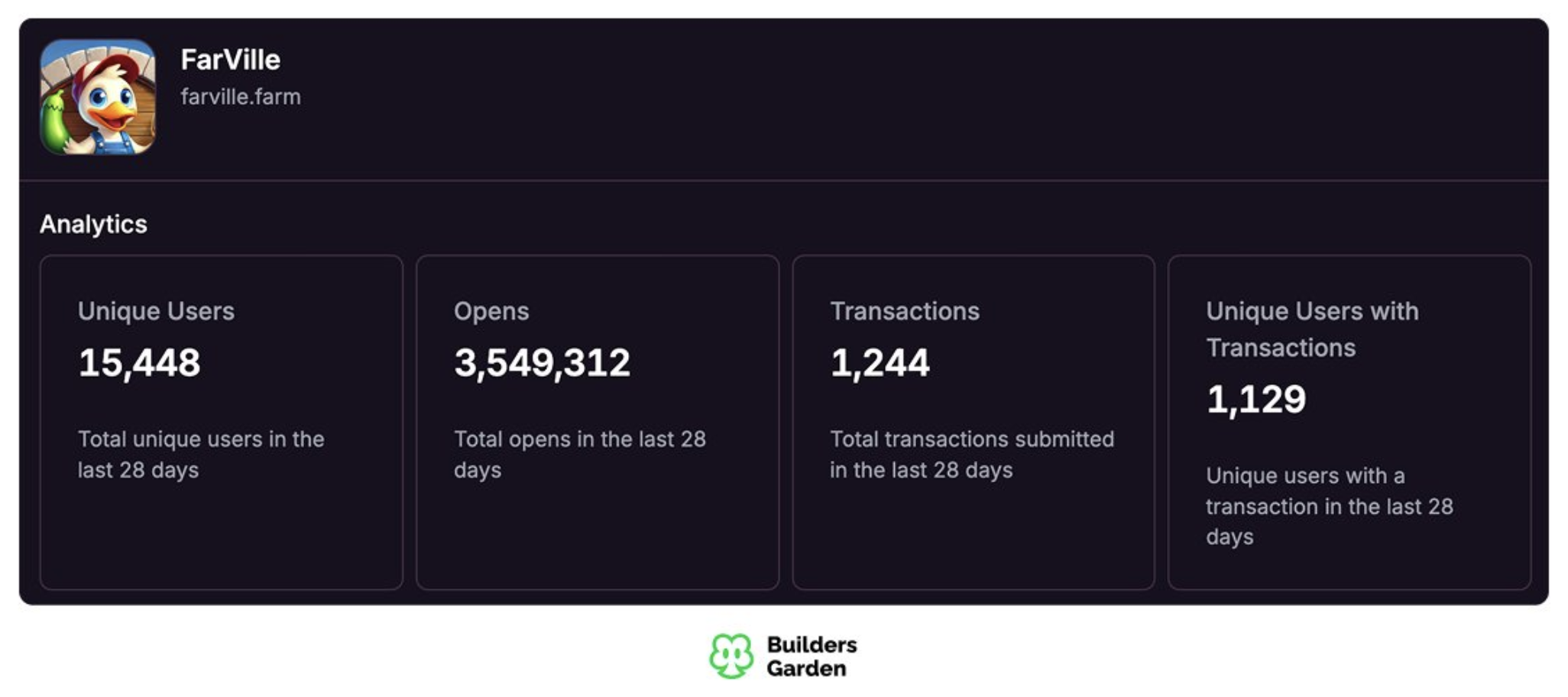Click the Builders Garden clover logo

click(x=731, y=656)
